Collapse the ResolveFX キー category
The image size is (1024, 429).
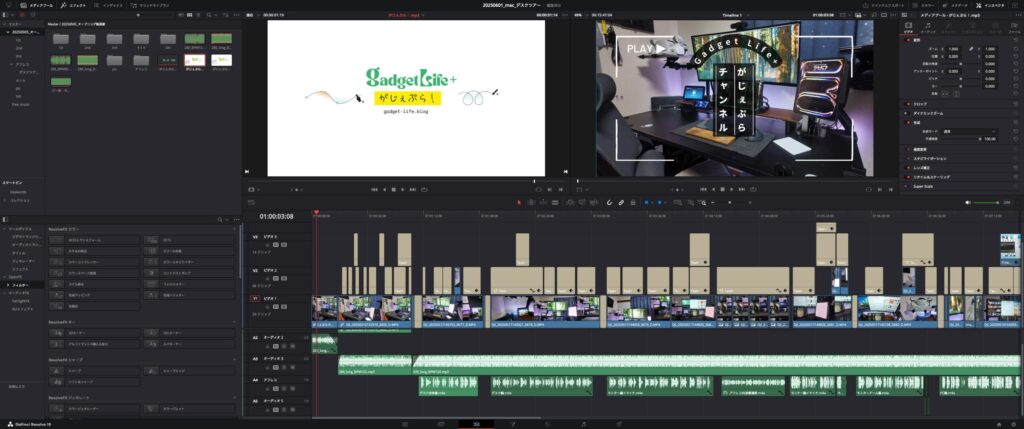(x=234, y=322)
